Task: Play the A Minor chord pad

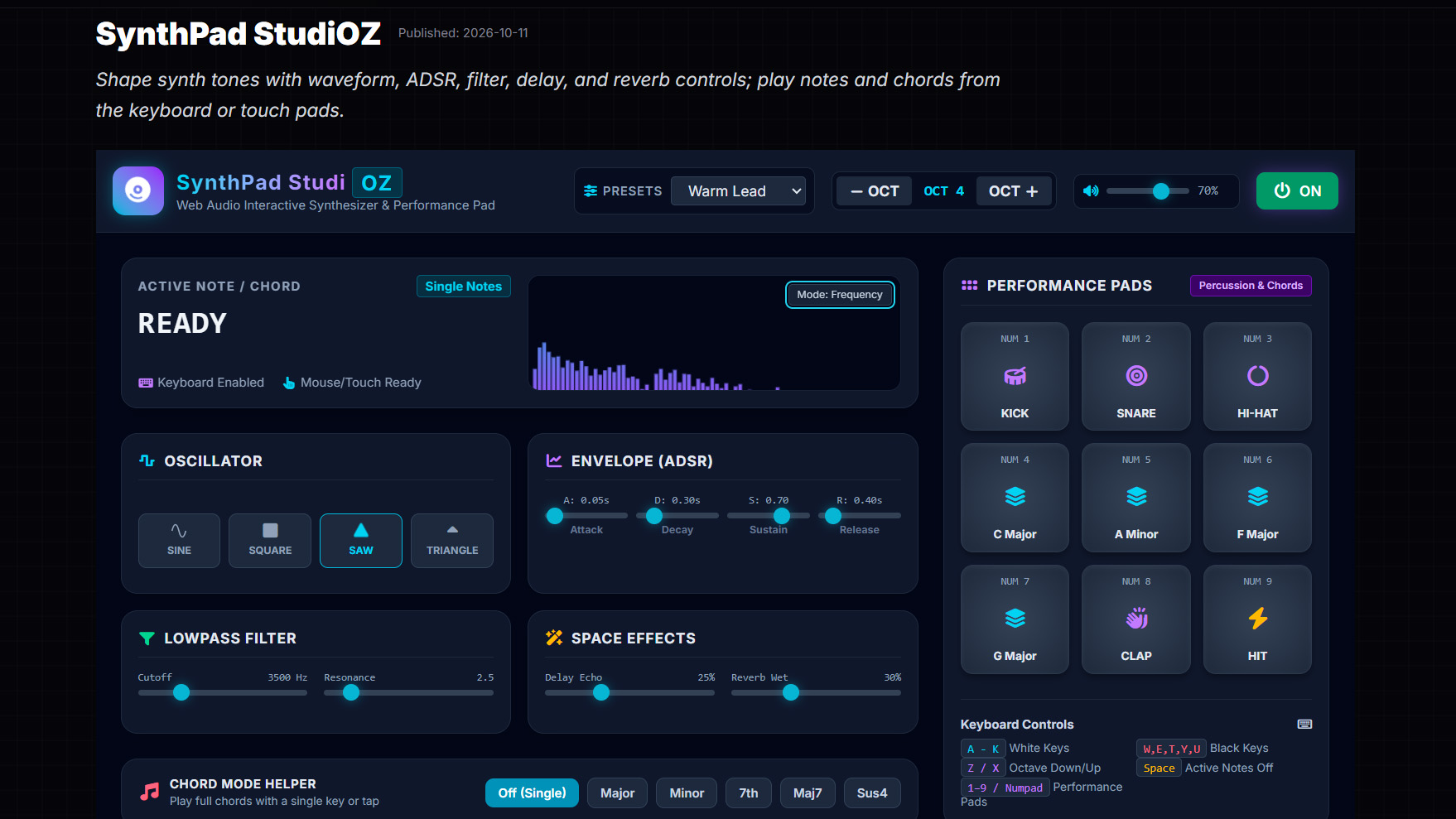Action: (1136, 498)
